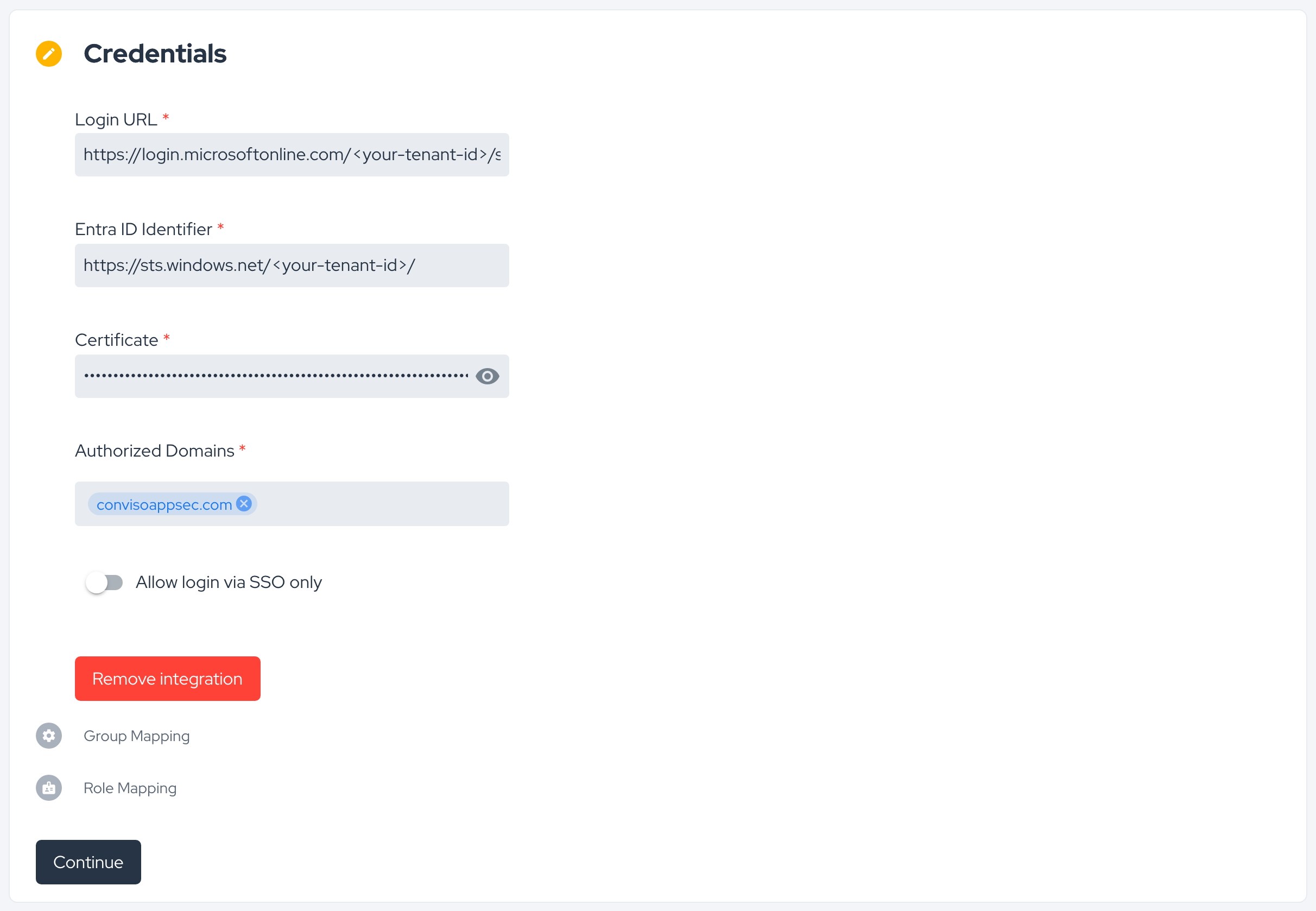Image resolution: width=1316 pixels, height=911 pixels.
Task: Click the Allow login via SSO only label
Action: pos(228,582)
